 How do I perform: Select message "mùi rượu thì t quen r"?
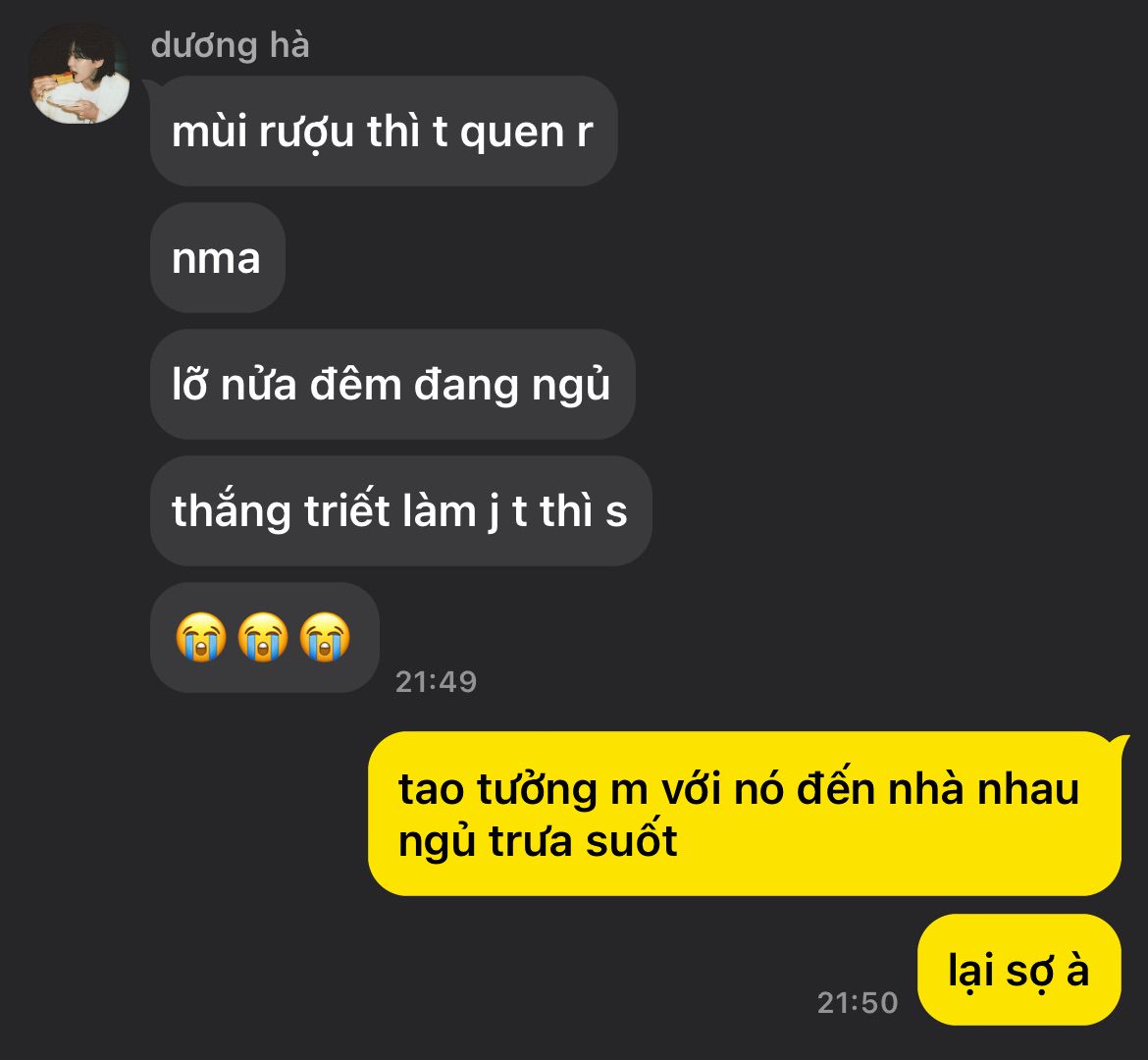(x=384, y=132)
